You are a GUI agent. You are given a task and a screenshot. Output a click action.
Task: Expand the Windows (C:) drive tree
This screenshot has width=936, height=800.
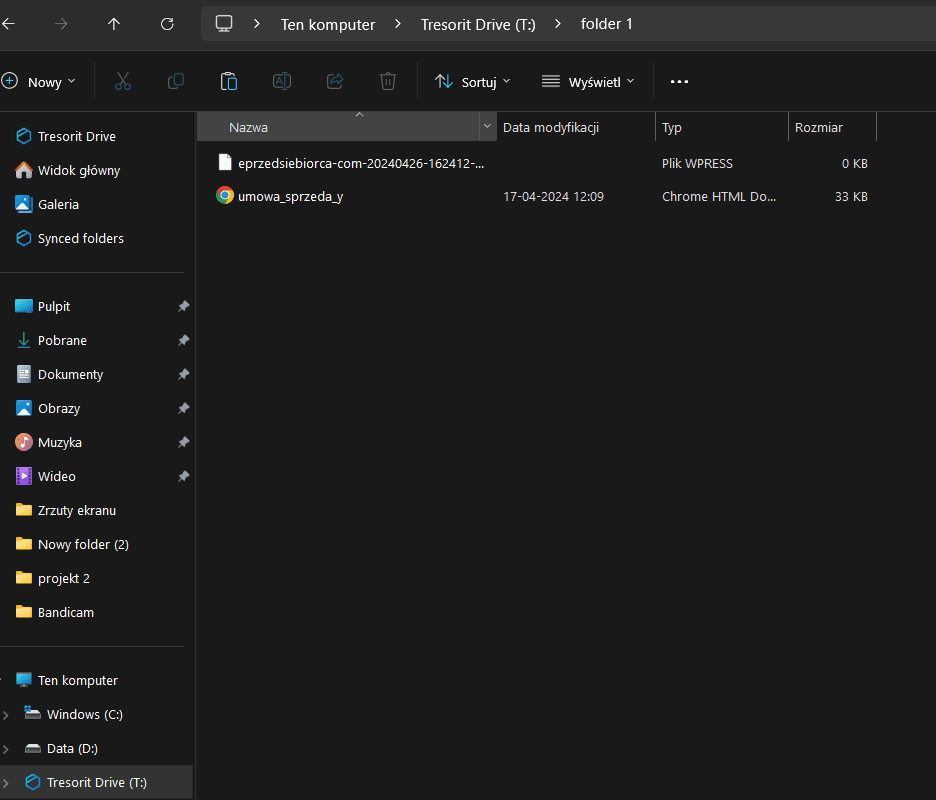7,714
